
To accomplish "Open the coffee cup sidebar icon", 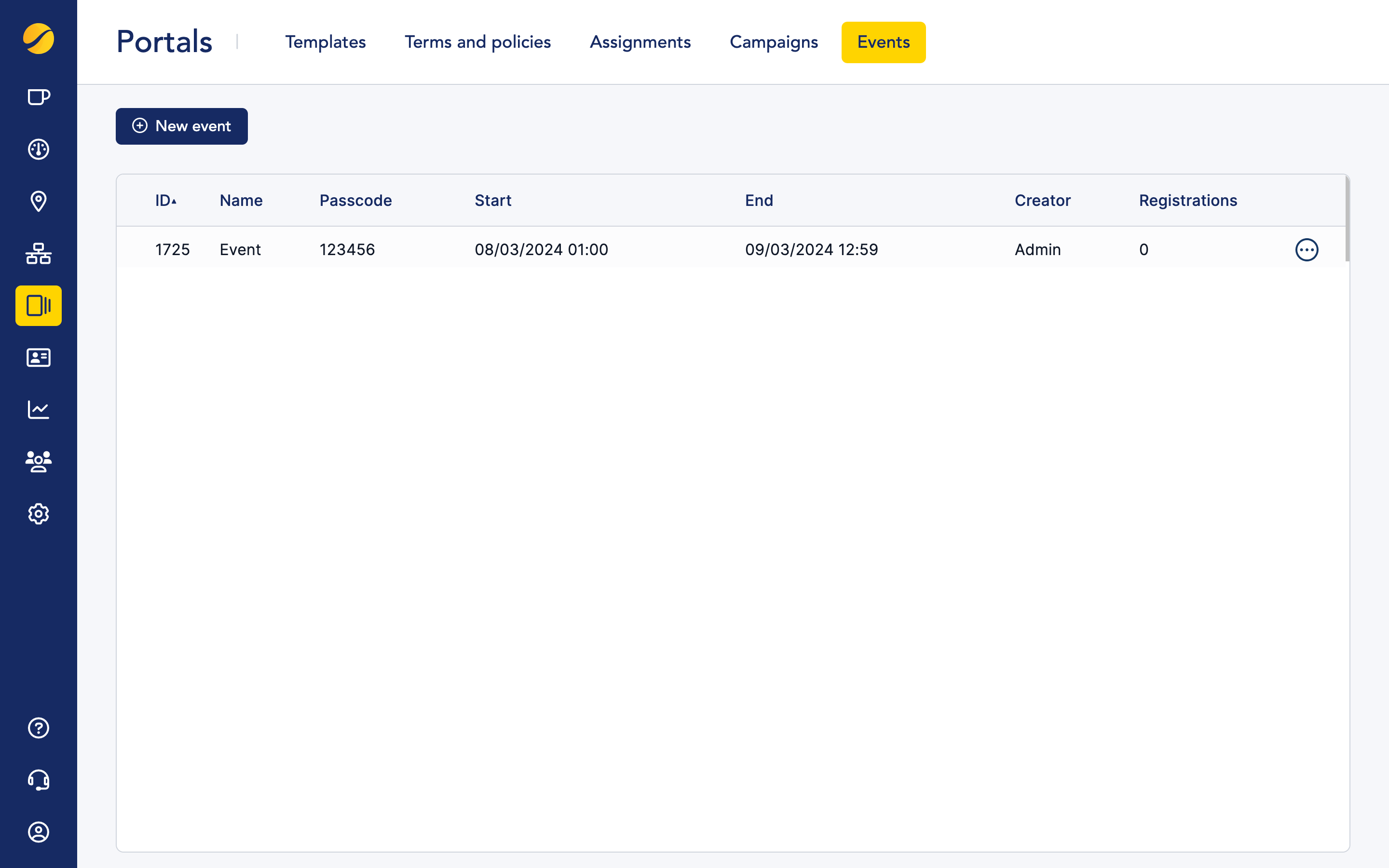I will (x=39, y=97).
